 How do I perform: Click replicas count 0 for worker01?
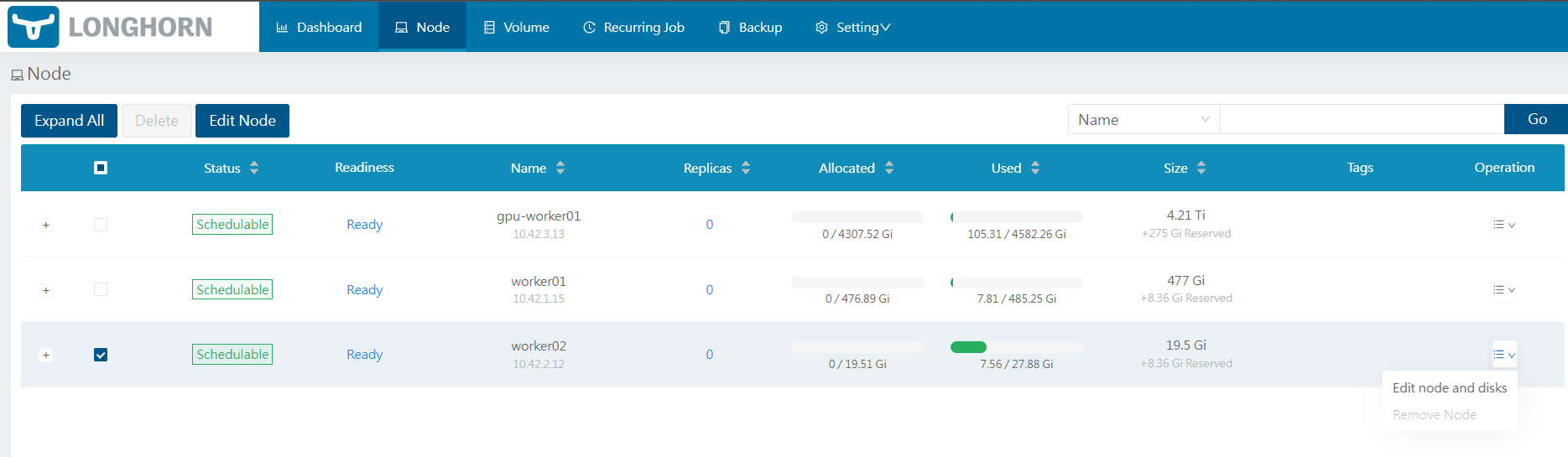pyautogui.click(x=710, y=289)
